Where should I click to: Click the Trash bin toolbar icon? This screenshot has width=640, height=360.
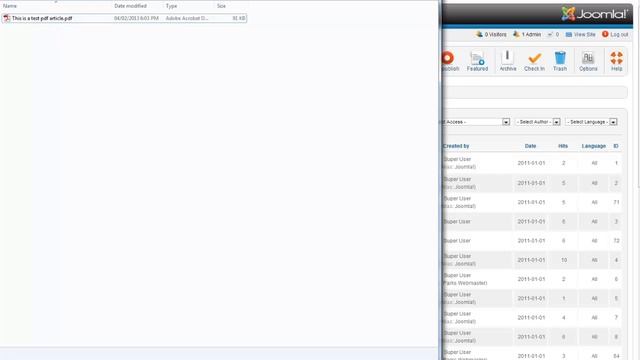point(560,58)
